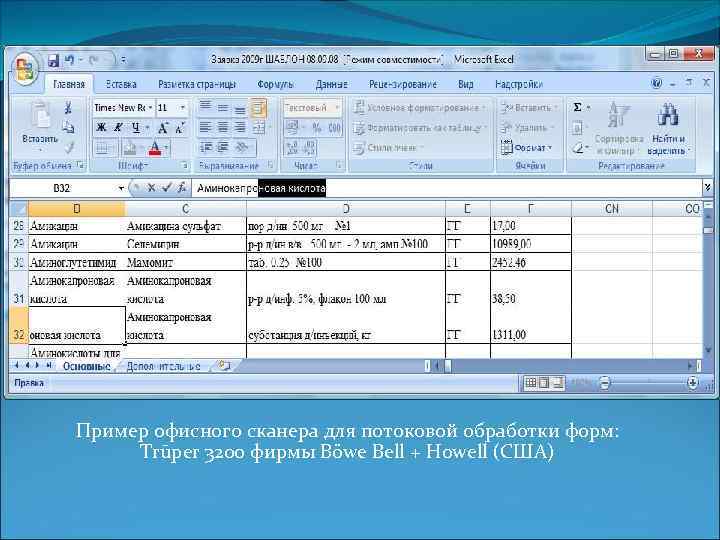Apply fill color with the paint bucket
Screen dimensions: 720x540
point(130,148)
